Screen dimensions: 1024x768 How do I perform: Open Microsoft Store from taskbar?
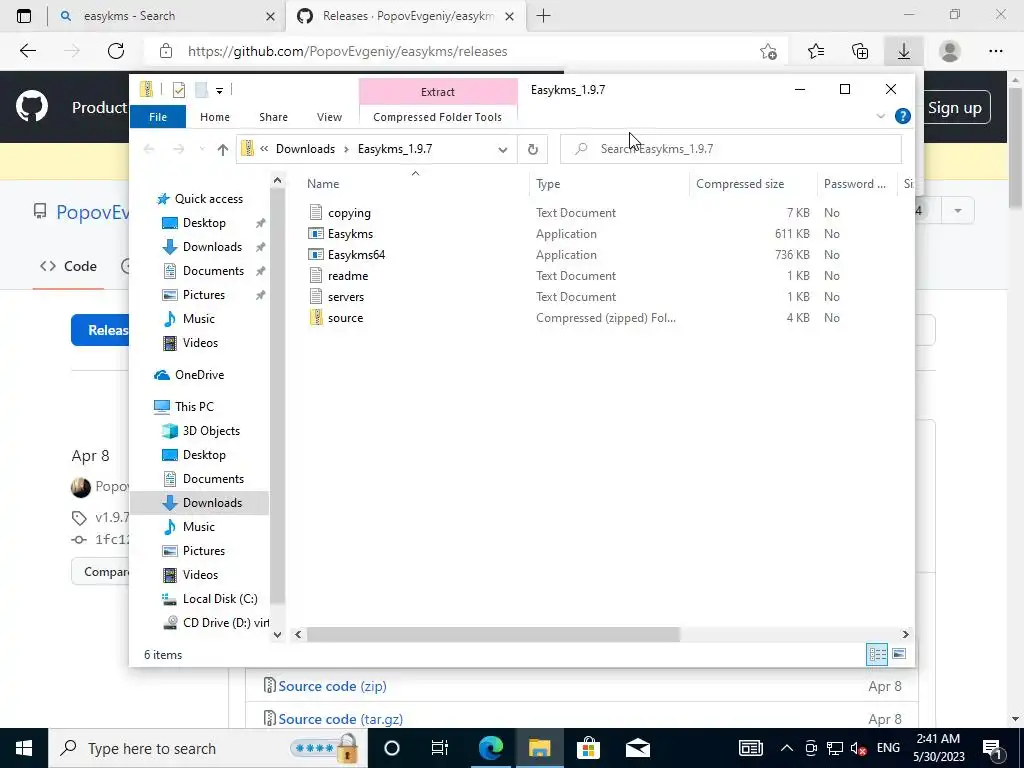(x=588, y=748)
